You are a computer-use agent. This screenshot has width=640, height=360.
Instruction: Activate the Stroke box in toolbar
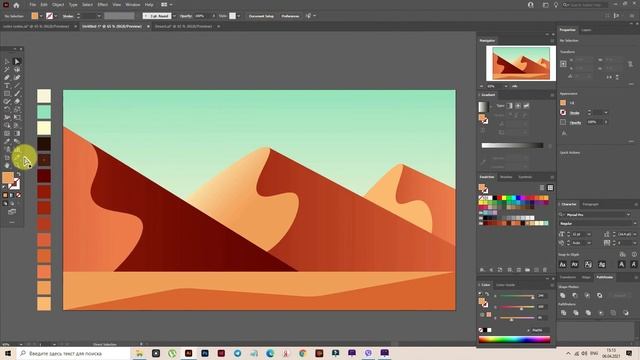point(15,184)
